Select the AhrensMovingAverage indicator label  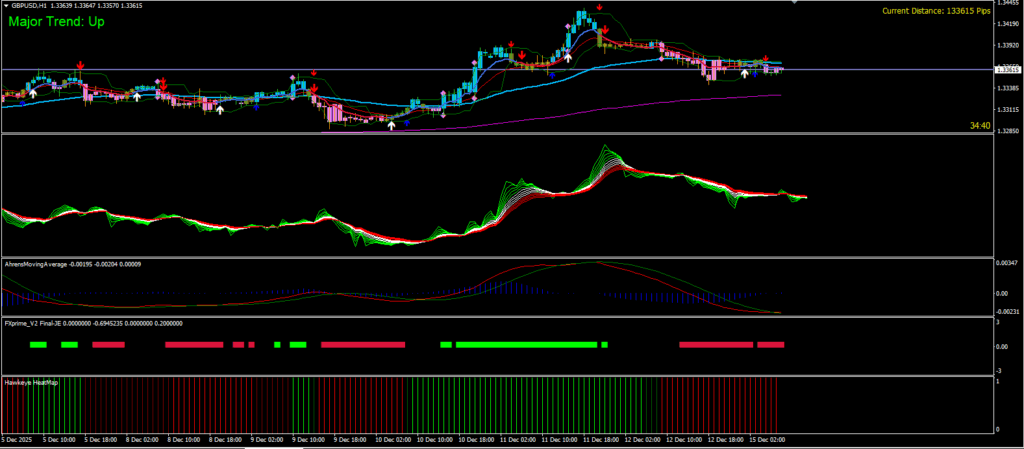(35, 264)
